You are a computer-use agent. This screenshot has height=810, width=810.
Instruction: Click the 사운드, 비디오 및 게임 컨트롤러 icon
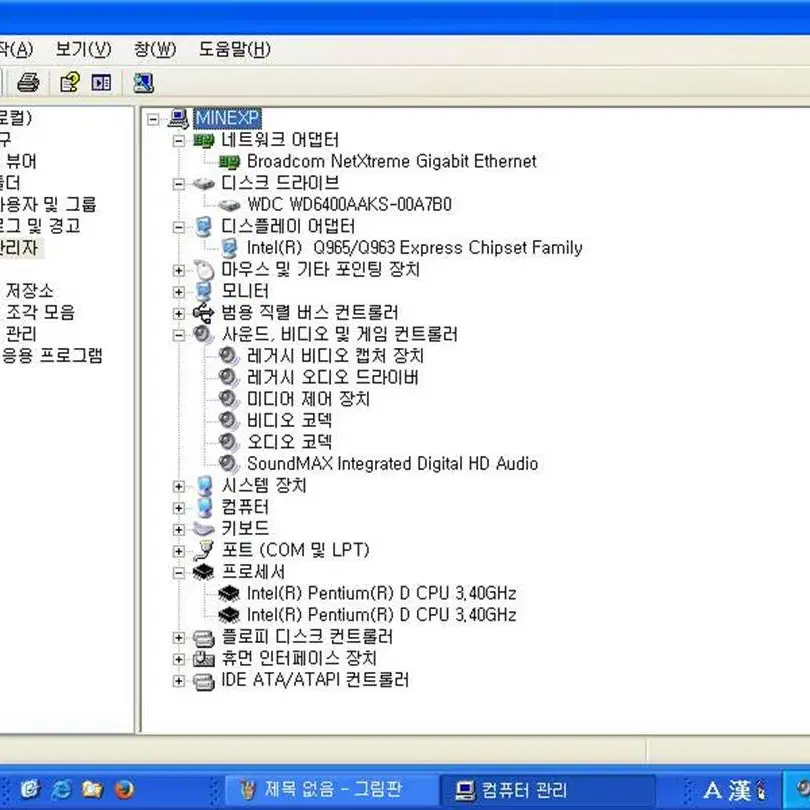coord(203,334)
